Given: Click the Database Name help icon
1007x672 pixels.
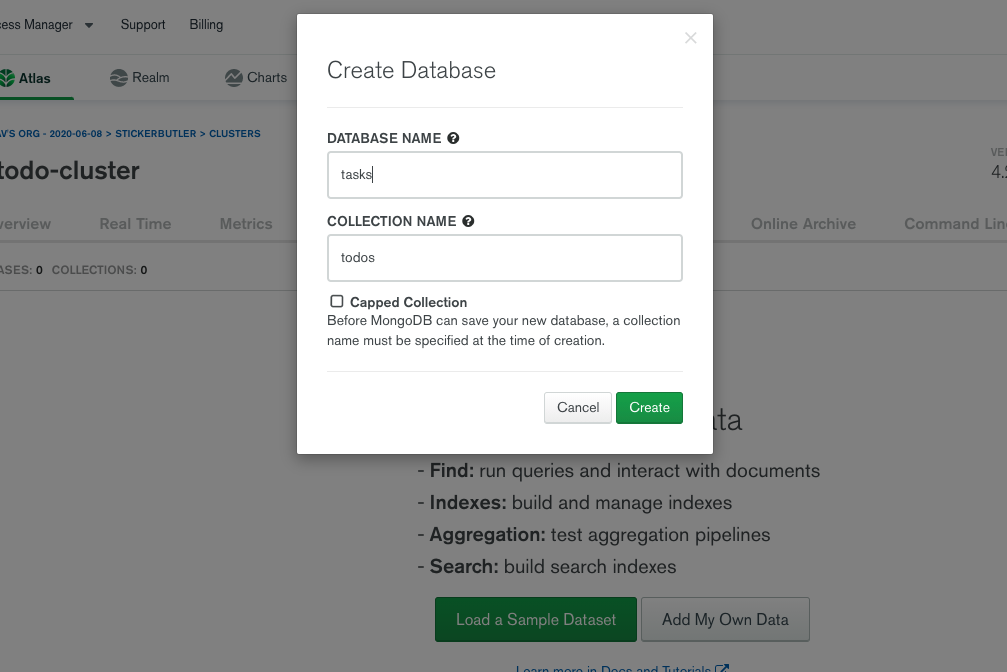Looking at the screenshot, I should pyautogui.click(x=453, y=138).
